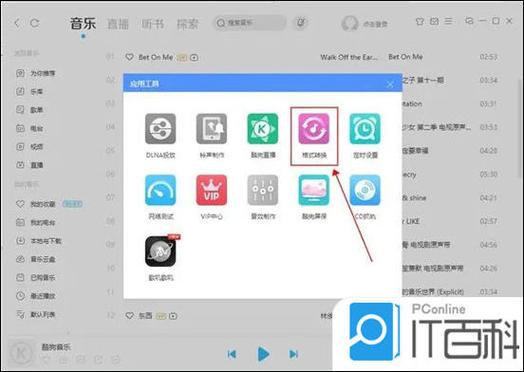Click the play icon in row 12

pyautogui.click(x=173, y=316)
